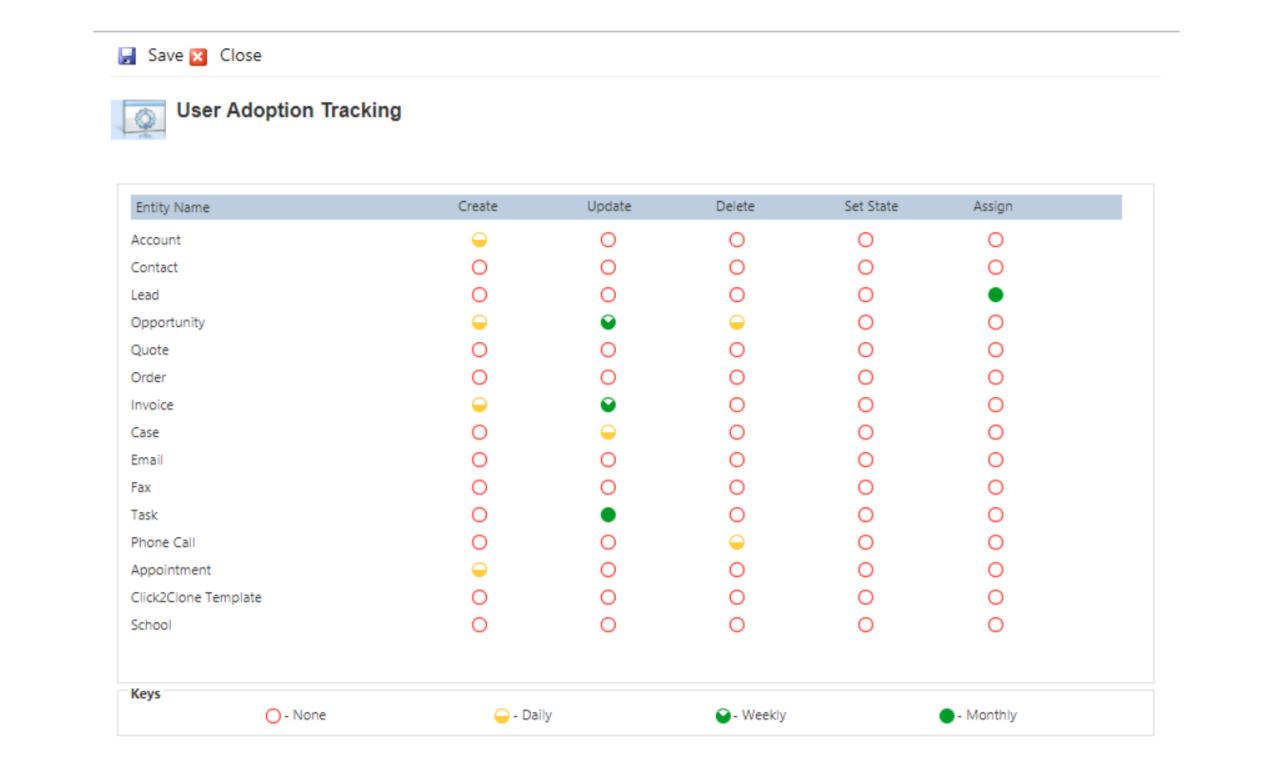Click the Close button label
This screenshot has width=1282, height=775.
[241, 56]
